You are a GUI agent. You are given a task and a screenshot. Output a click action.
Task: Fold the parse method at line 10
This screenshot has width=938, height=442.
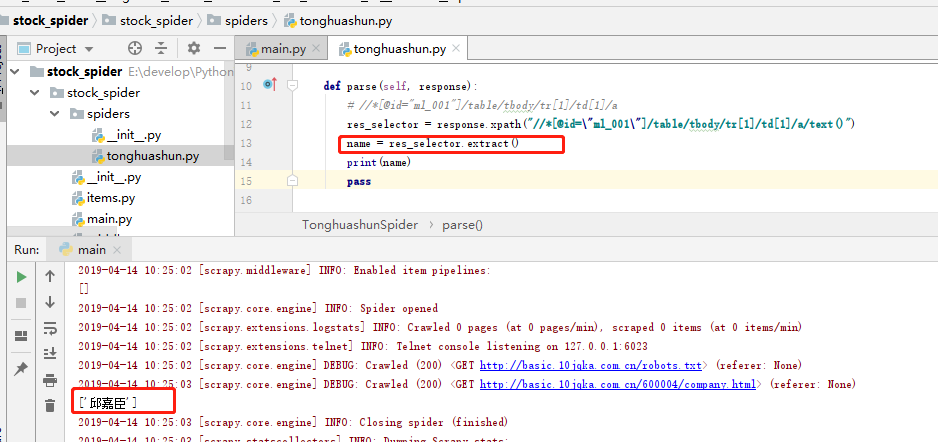pyautogui.click(x=293, y=86)
